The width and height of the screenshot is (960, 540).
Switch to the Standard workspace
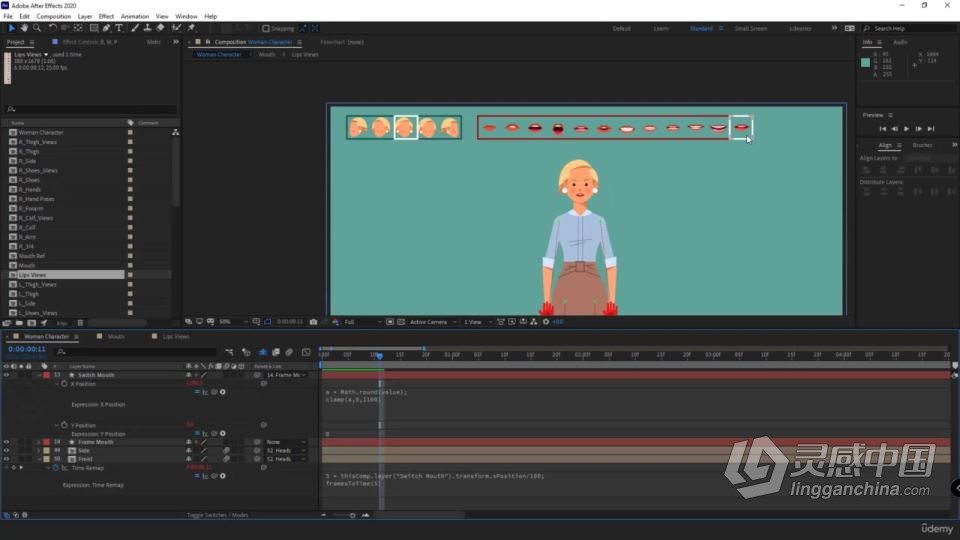coord(701,28)
